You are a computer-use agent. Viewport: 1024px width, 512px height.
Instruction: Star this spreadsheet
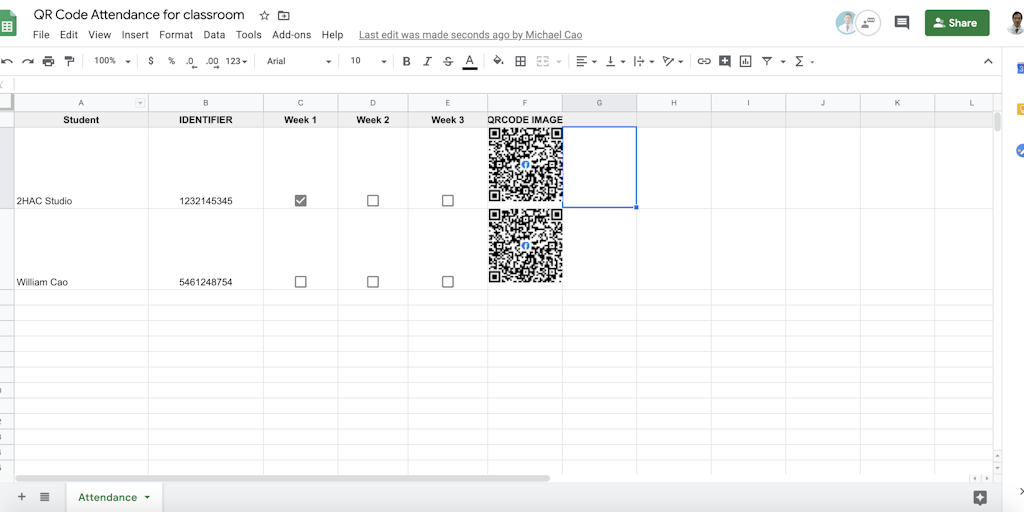[x=264, y=16]
